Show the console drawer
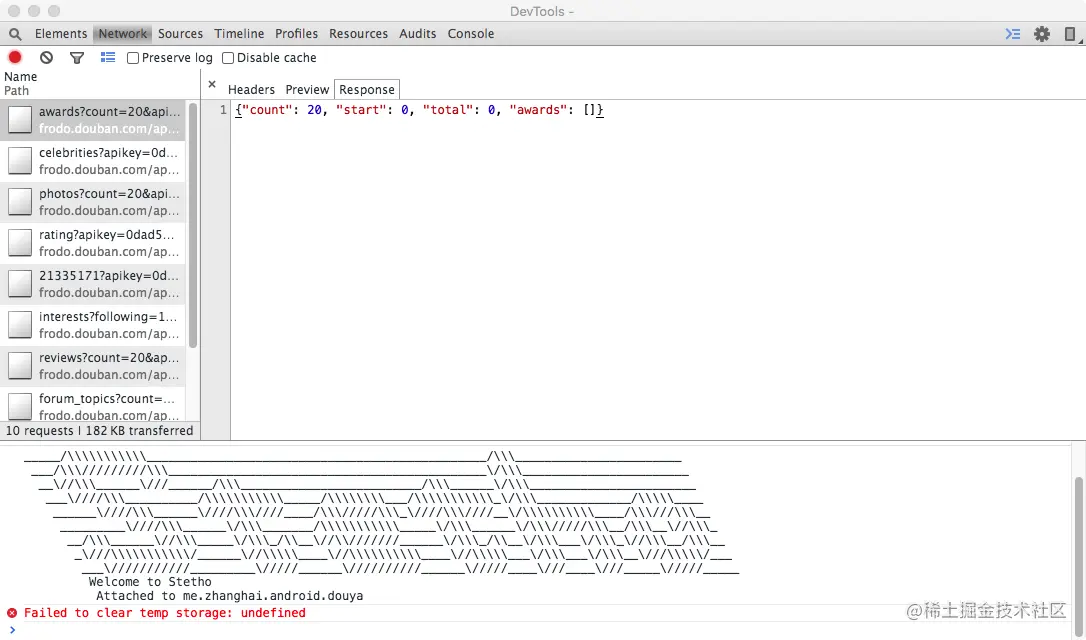The height and width of the screenshot is (640, 1086). [x=1012, y=34]
